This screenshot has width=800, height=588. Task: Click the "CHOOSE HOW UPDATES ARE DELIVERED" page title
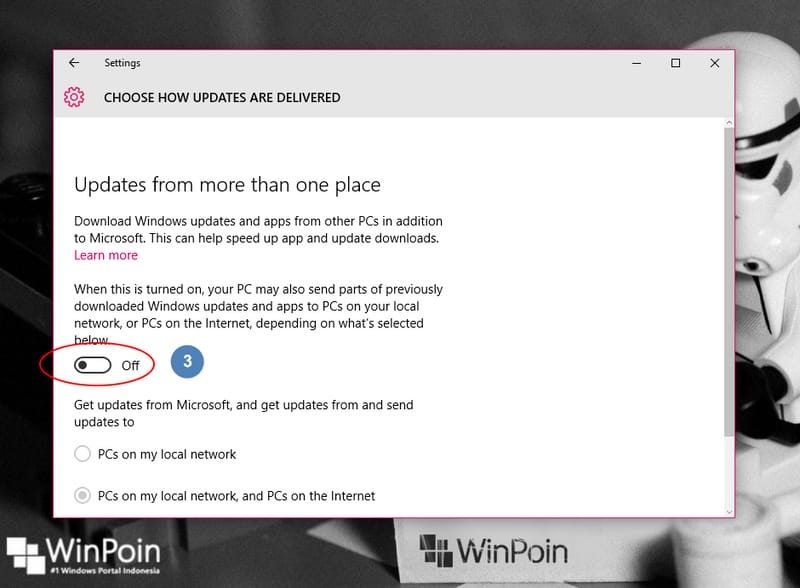click(222, 98)
